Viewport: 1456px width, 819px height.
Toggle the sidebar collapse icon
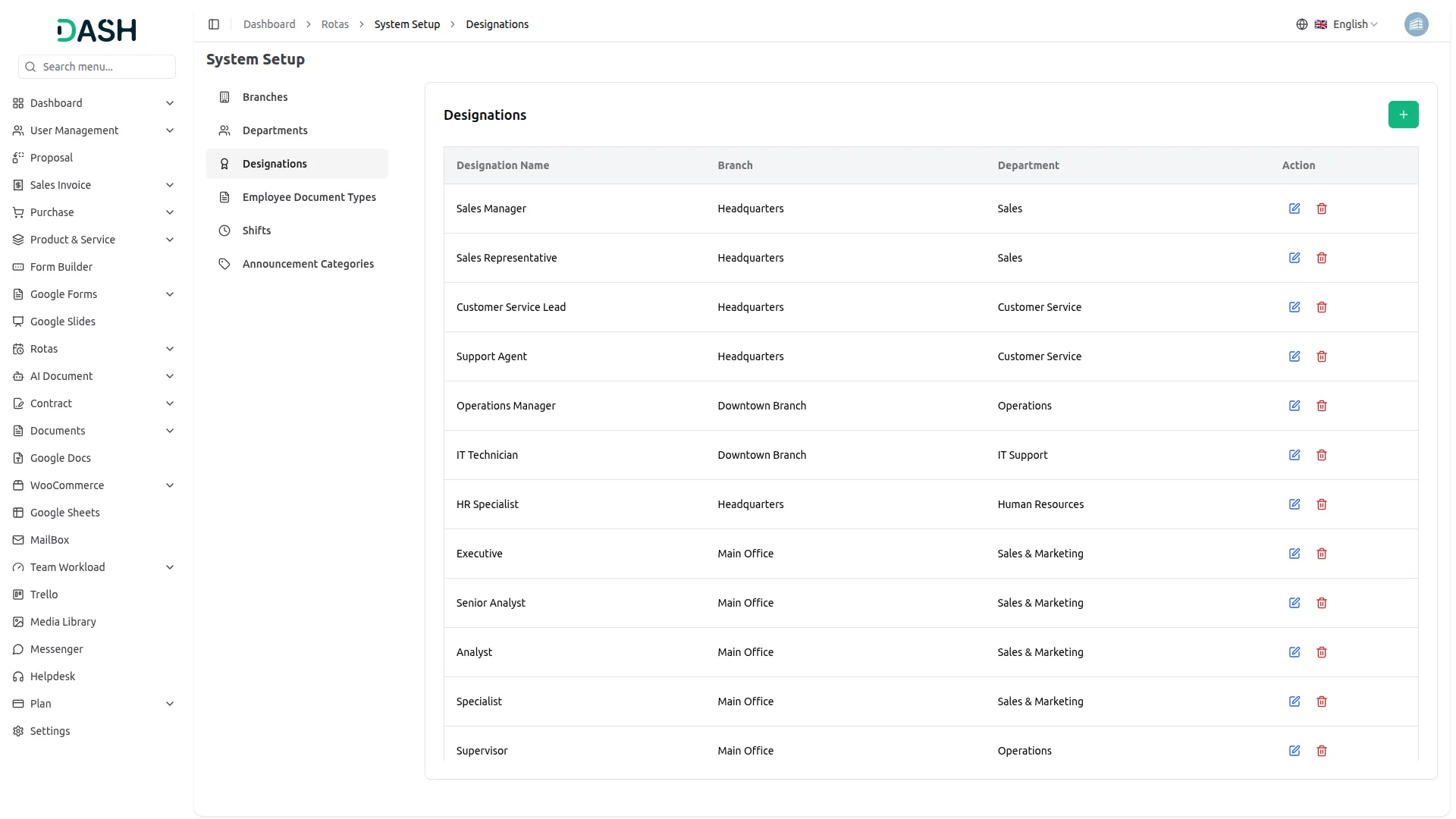click(214, 24)
